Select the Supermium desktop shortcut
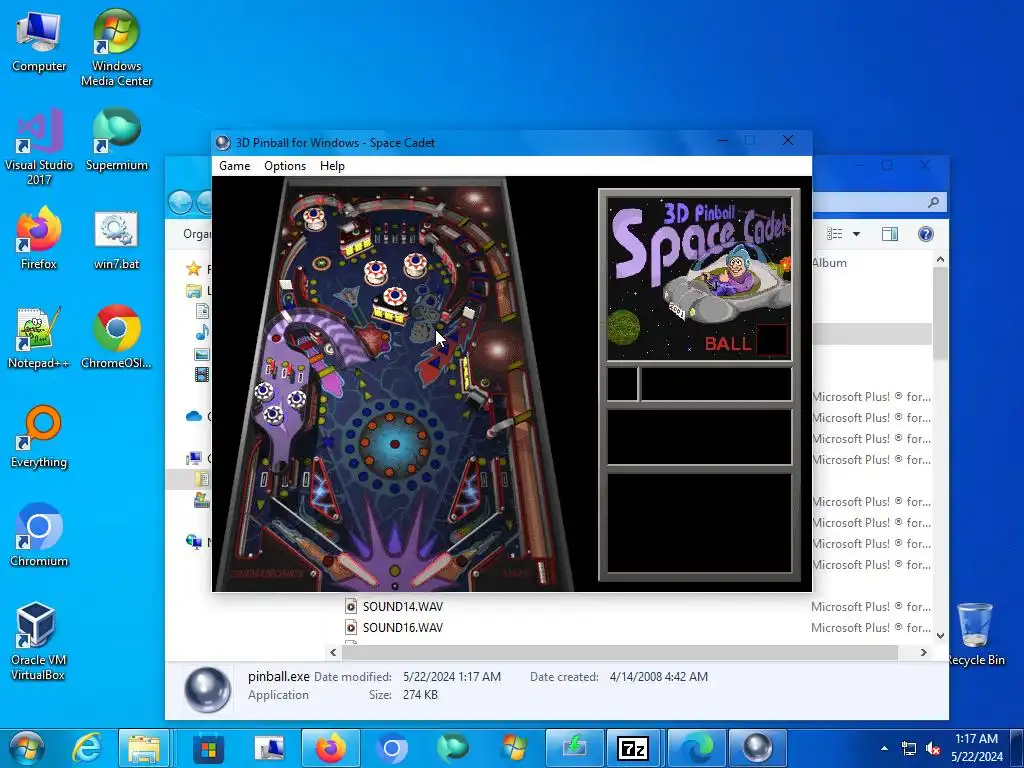The image size is (1024, 768). (116, 141)
